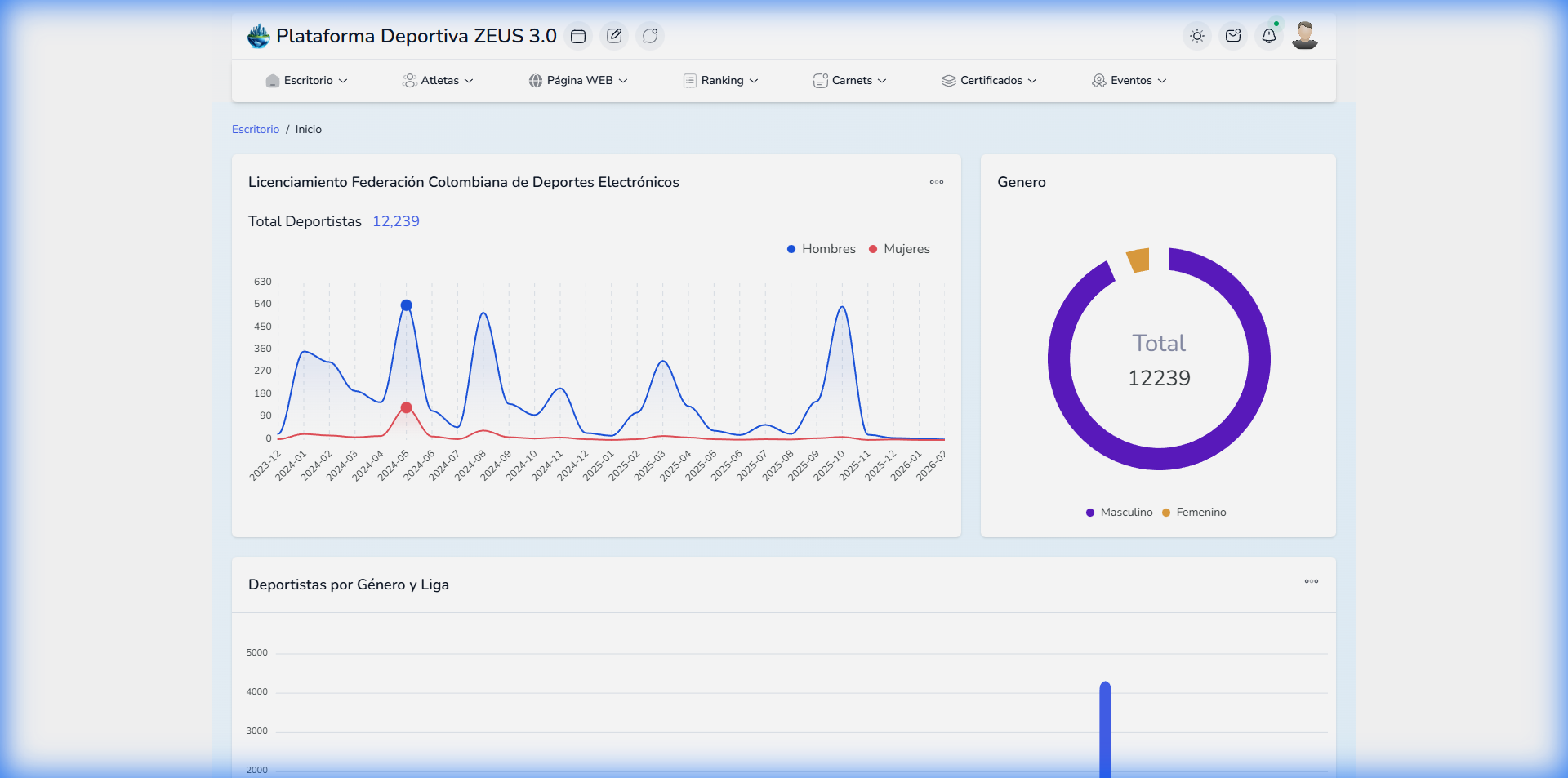
Task: Click the edit note pencil icon
Action: (614, 36)
